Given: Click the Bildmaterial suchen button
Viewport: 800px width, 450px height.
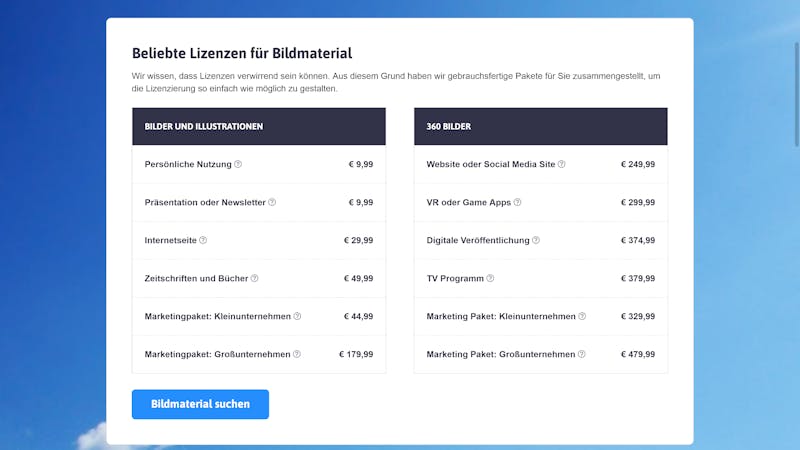Looking at the screenshot, I should pyautogui.click(x=200, y=404).
